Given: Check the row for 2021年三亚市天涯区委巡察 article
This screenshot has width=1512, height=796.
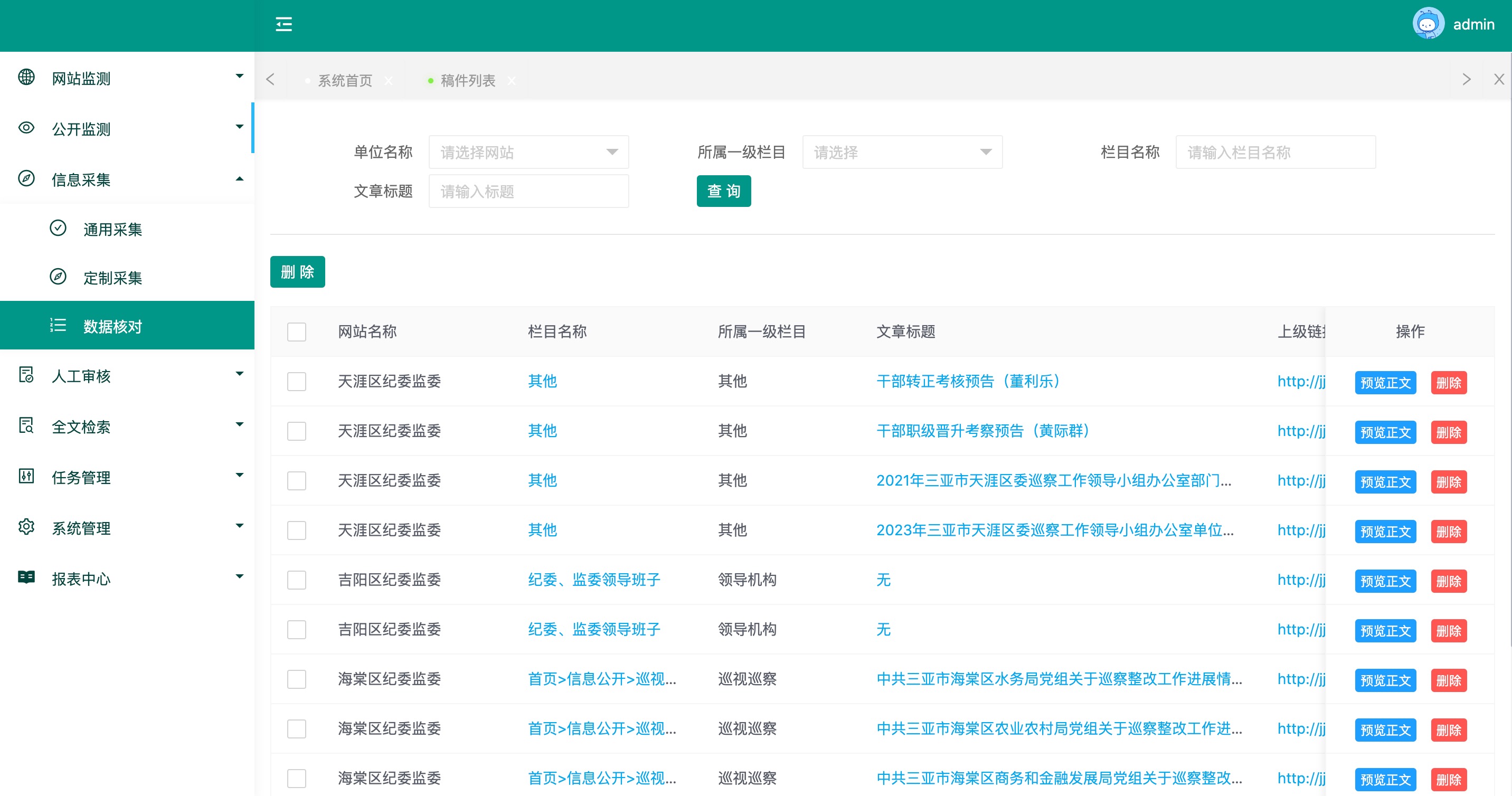Looking at the screenshot, I should coord(296,481).
